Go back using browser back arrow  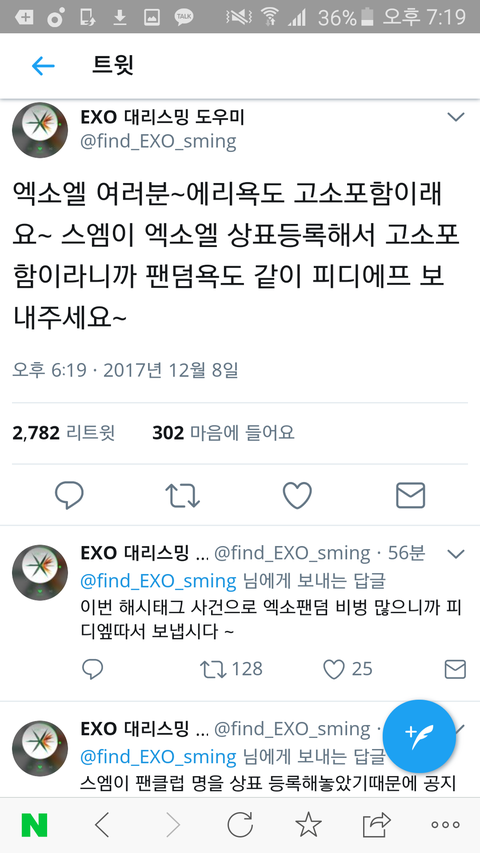pyautogui.click(x=102, y=825)
